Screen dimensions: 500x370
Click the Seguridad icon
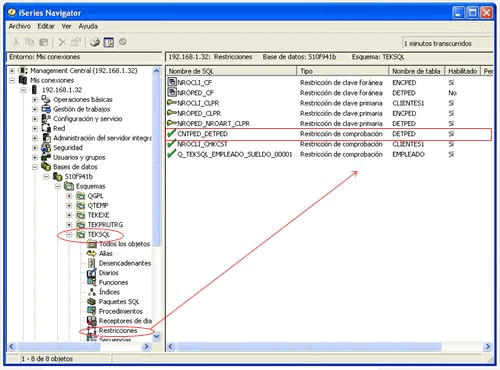pyautogui.click(x=46, y=147)
